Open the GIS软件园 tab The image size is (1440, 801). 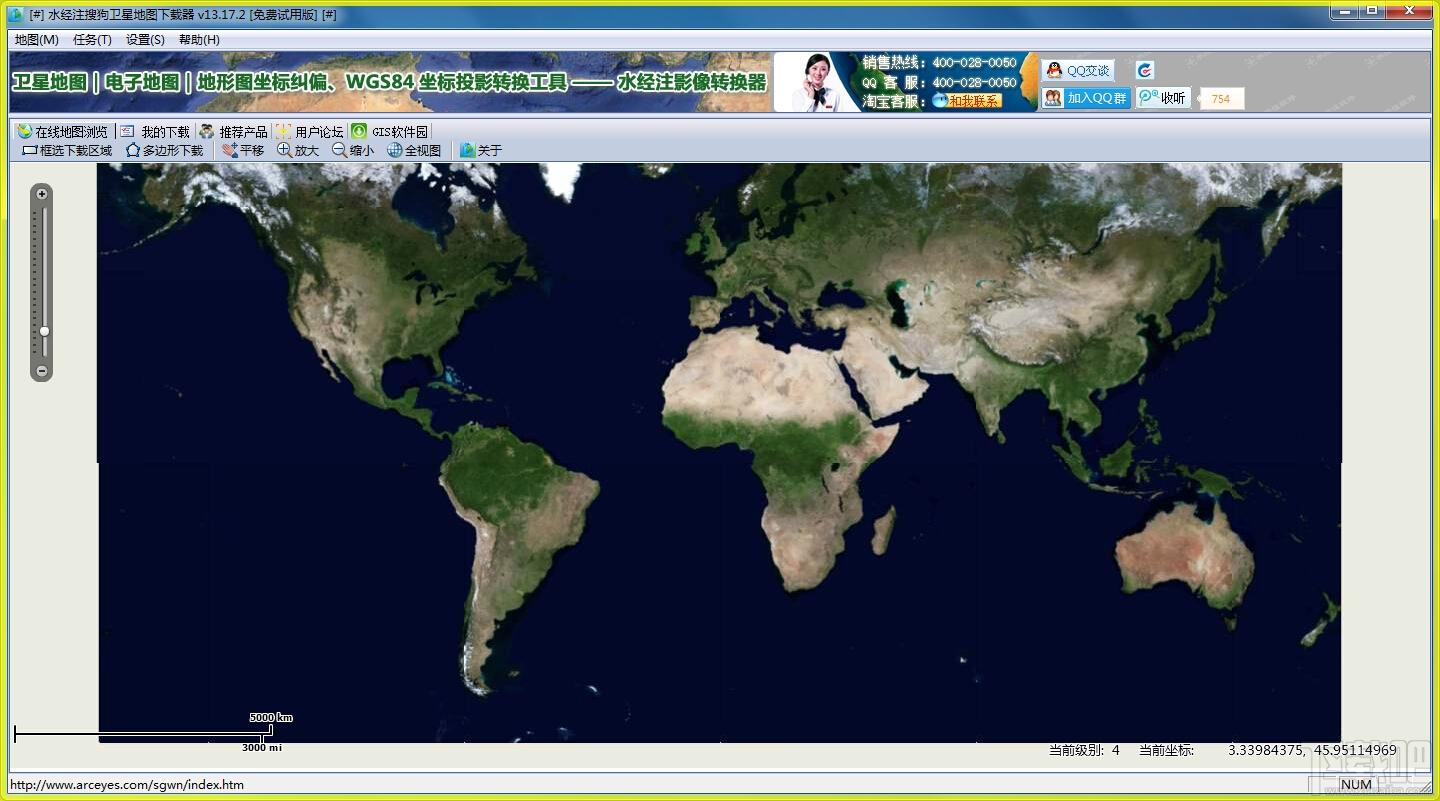pyautogui.click(x=390, y=131)
